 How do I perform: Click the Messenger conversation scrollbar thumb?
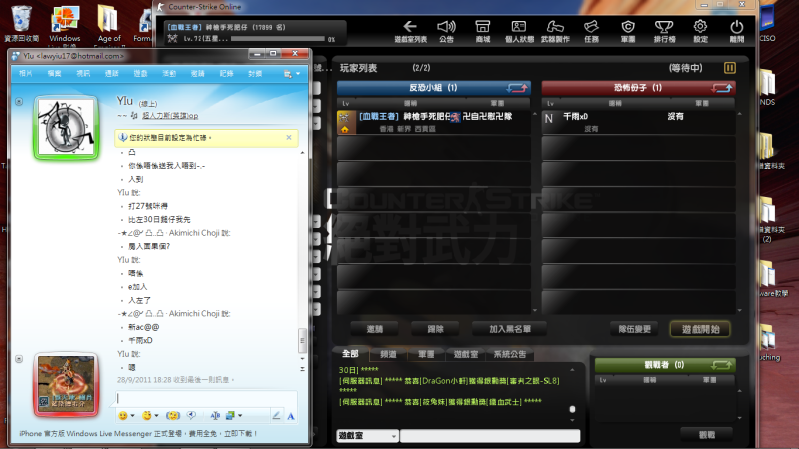[x=302, y=341]
